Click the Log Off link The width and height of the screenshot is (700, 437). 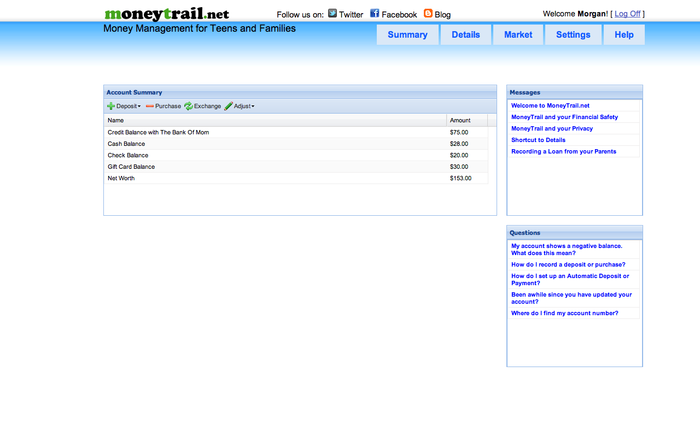(x=628, y=14)
